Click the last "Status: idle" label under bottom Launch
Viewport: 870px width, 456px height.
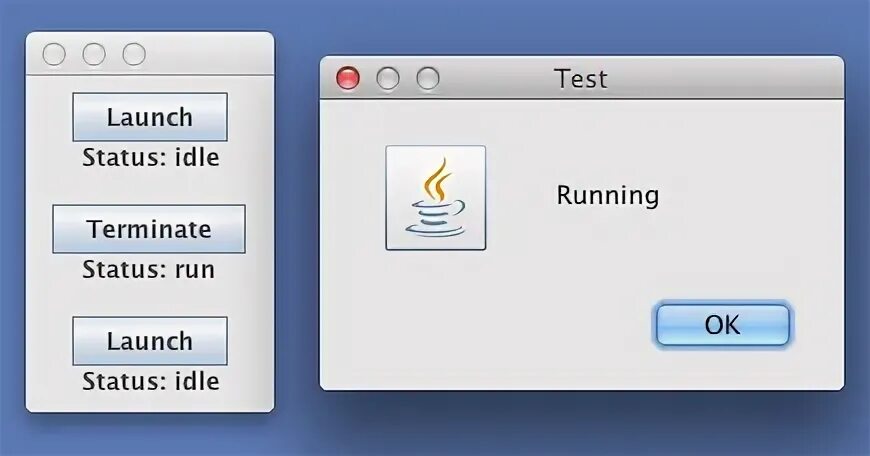click(x=151, y=381)
